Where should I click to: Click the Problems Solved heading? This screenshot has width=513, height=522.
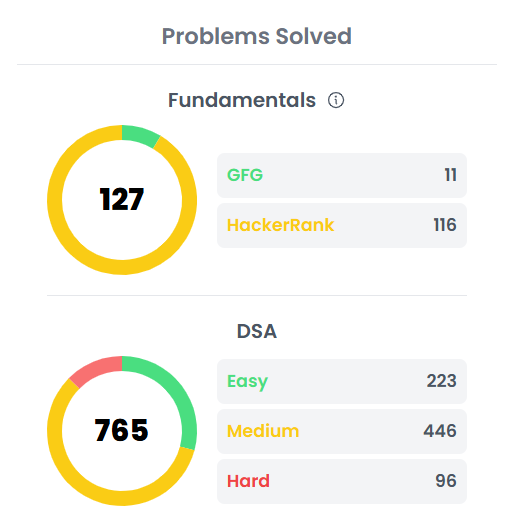coord(257,36)
